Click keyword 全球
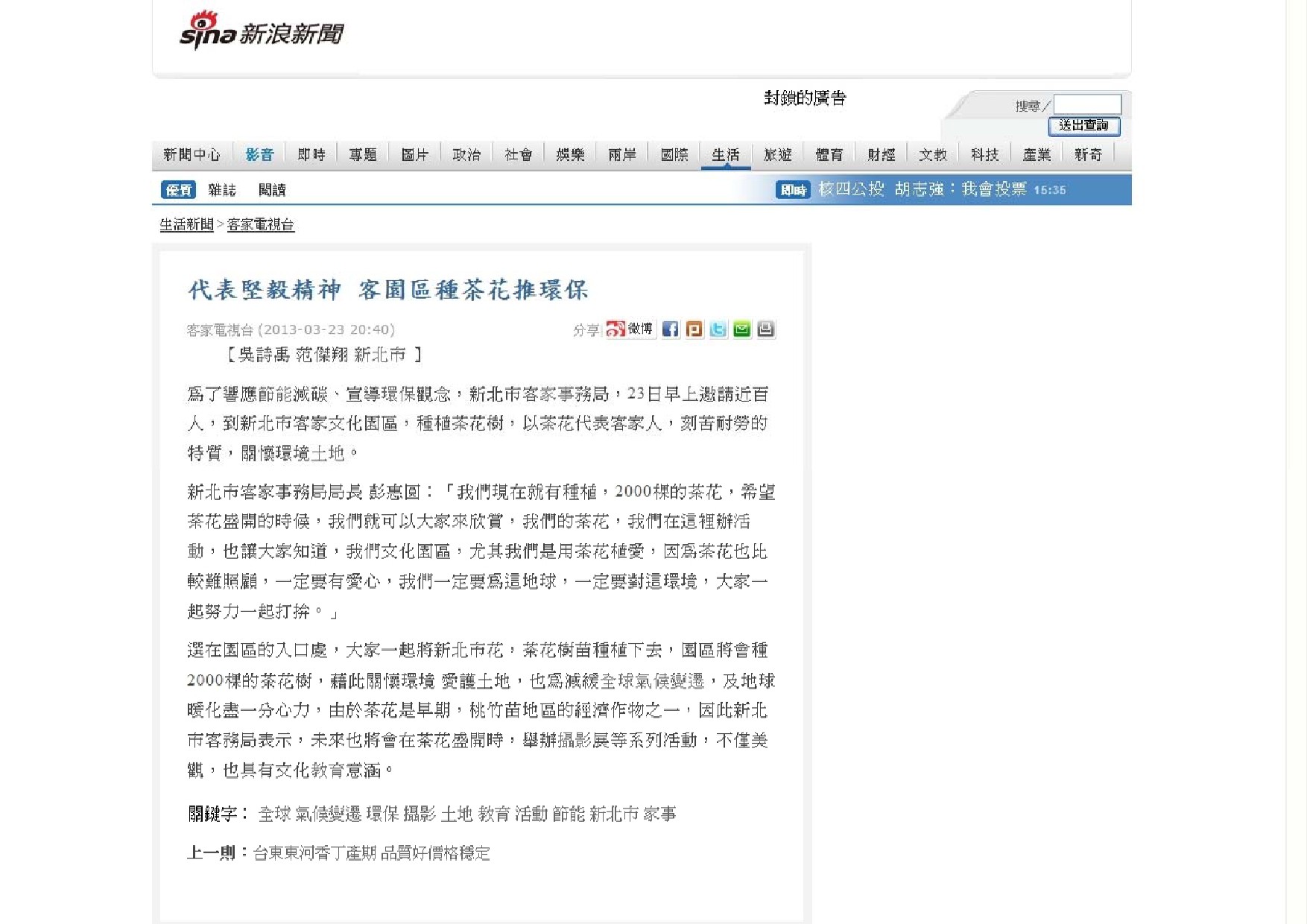This screenshot has width=1307, height=924. click(274, 814)
